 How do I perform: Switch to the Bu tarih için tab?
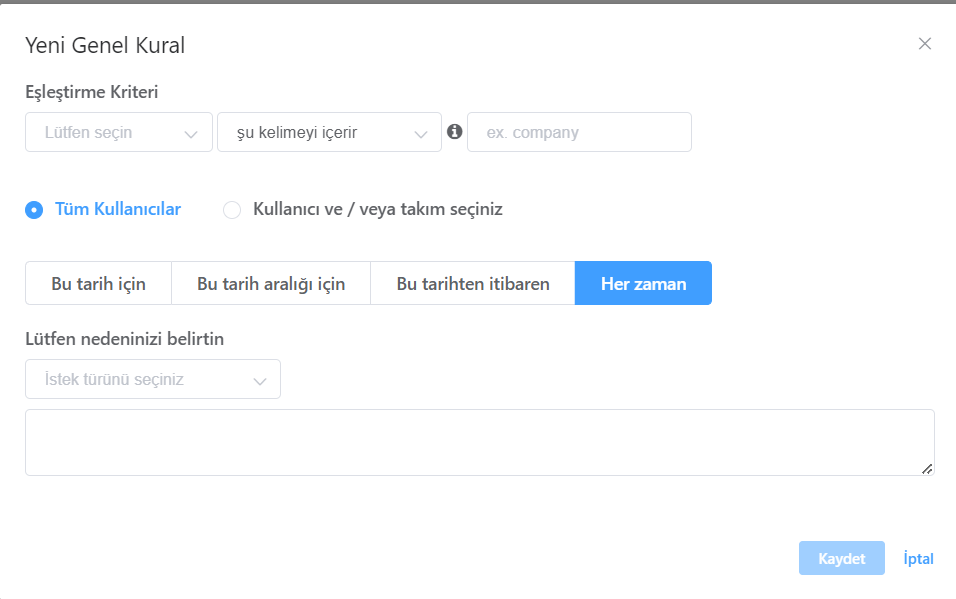pyautogui.click(x=98, y=283)
